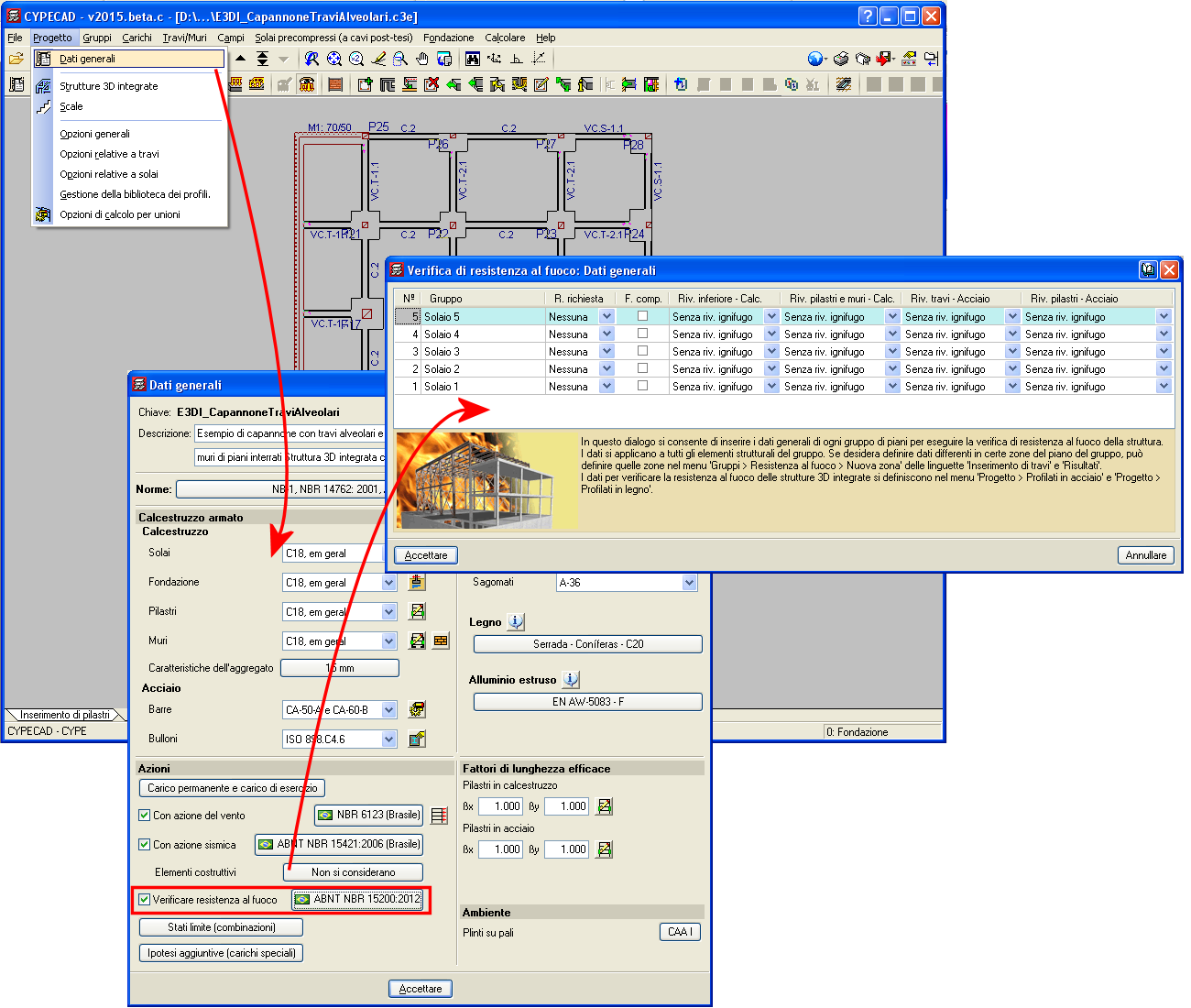Click the info icon next to Legno
Screen dimensions: 1191x1008
pyautogui.click(x=516, y=621)
